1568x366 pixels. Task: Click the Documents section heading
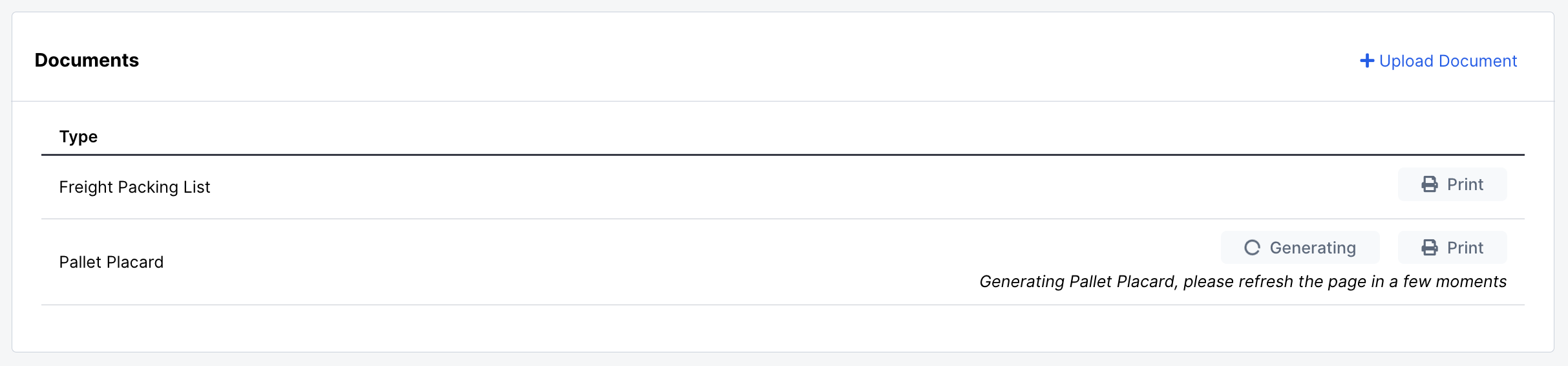(x=87, y=60)
